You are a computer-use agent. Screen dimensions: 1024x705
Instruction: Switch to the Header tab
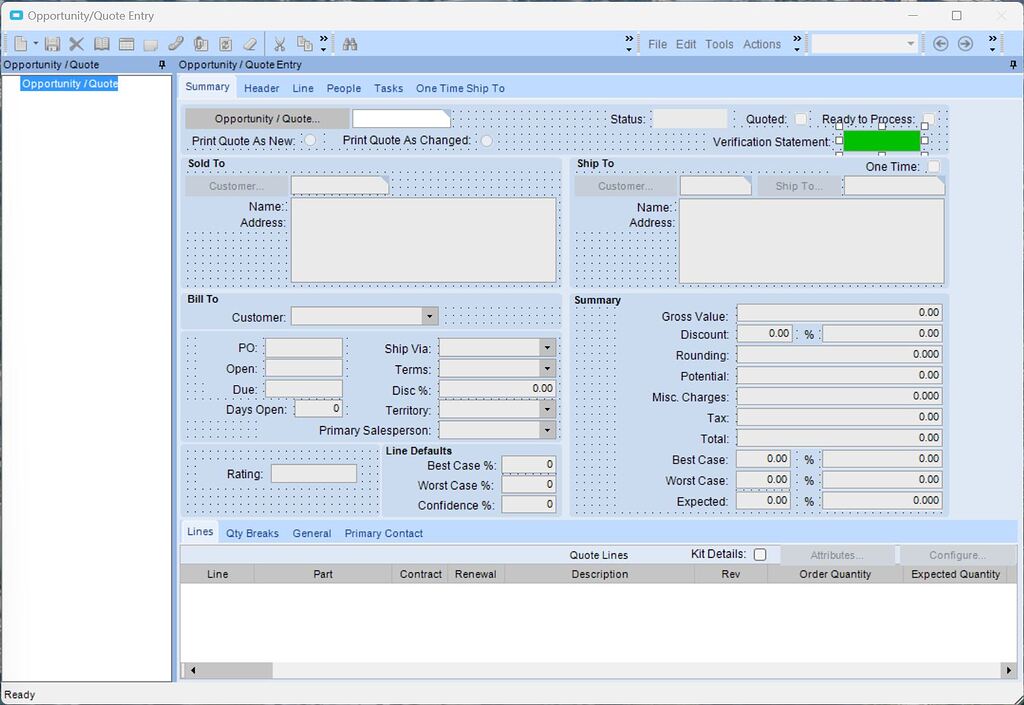tap(261, 88)
